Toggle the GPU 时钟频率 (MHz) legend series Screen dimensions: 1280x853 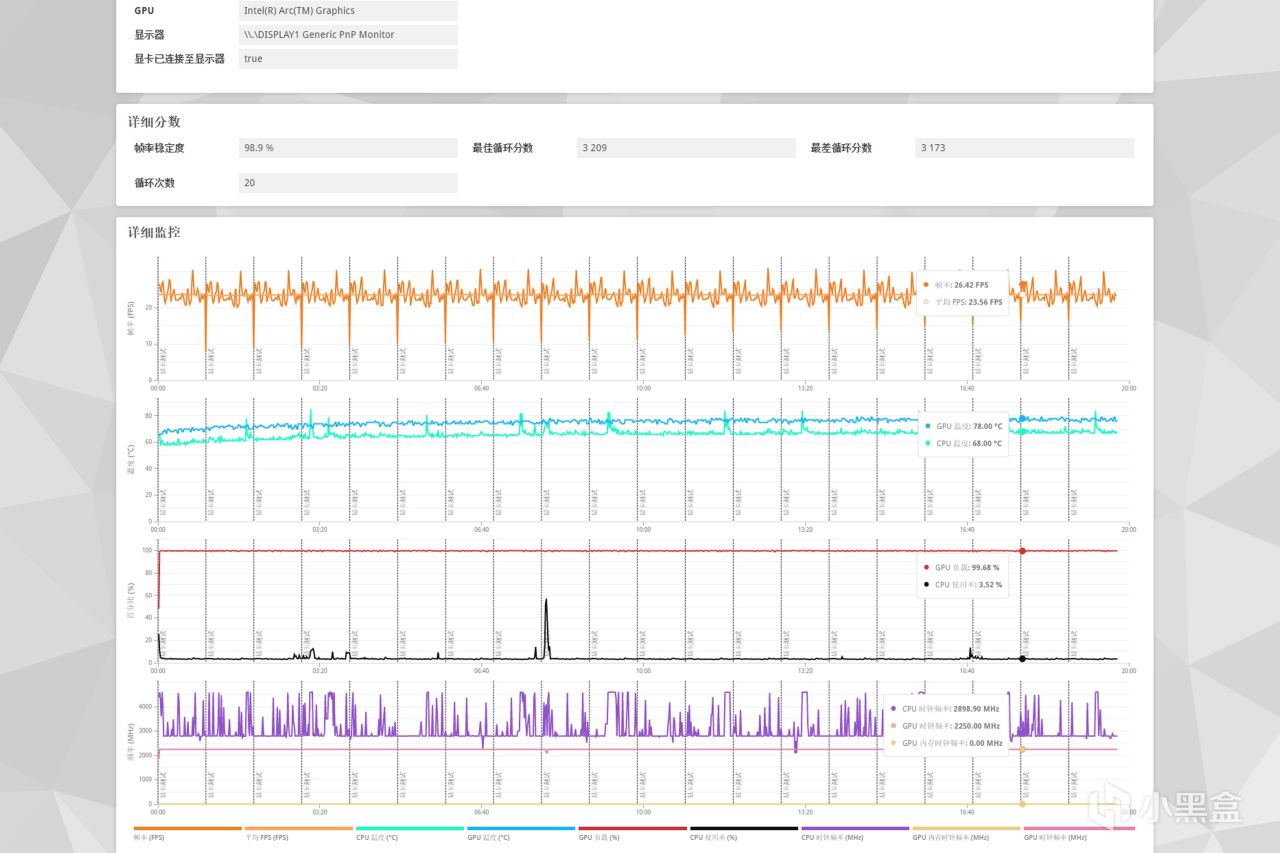[1078, 833]
